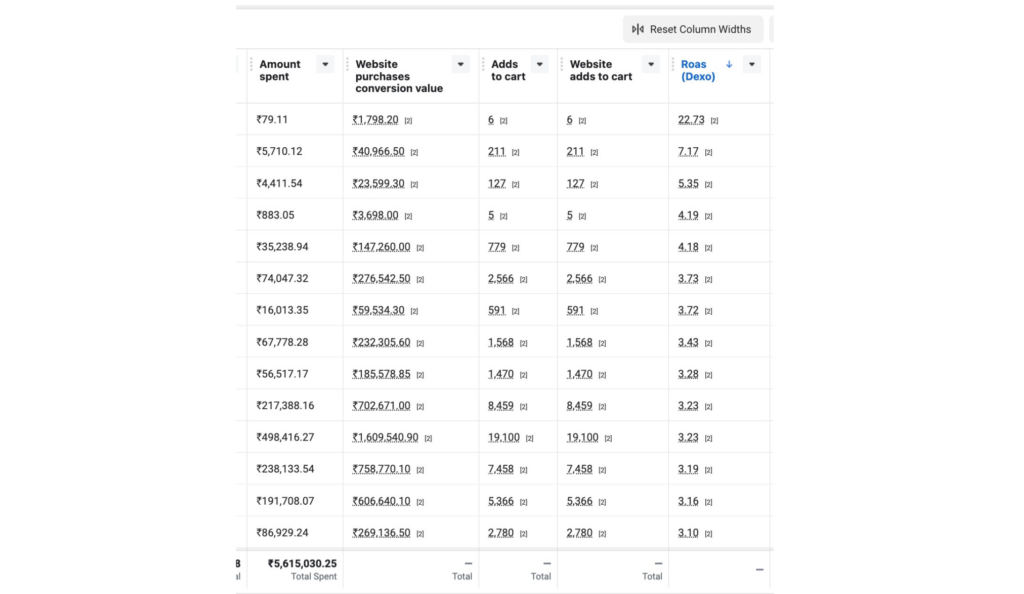Open Website adds to cart column dropdown
This screenshot has width=1024, height=594.
coord(650,65)
